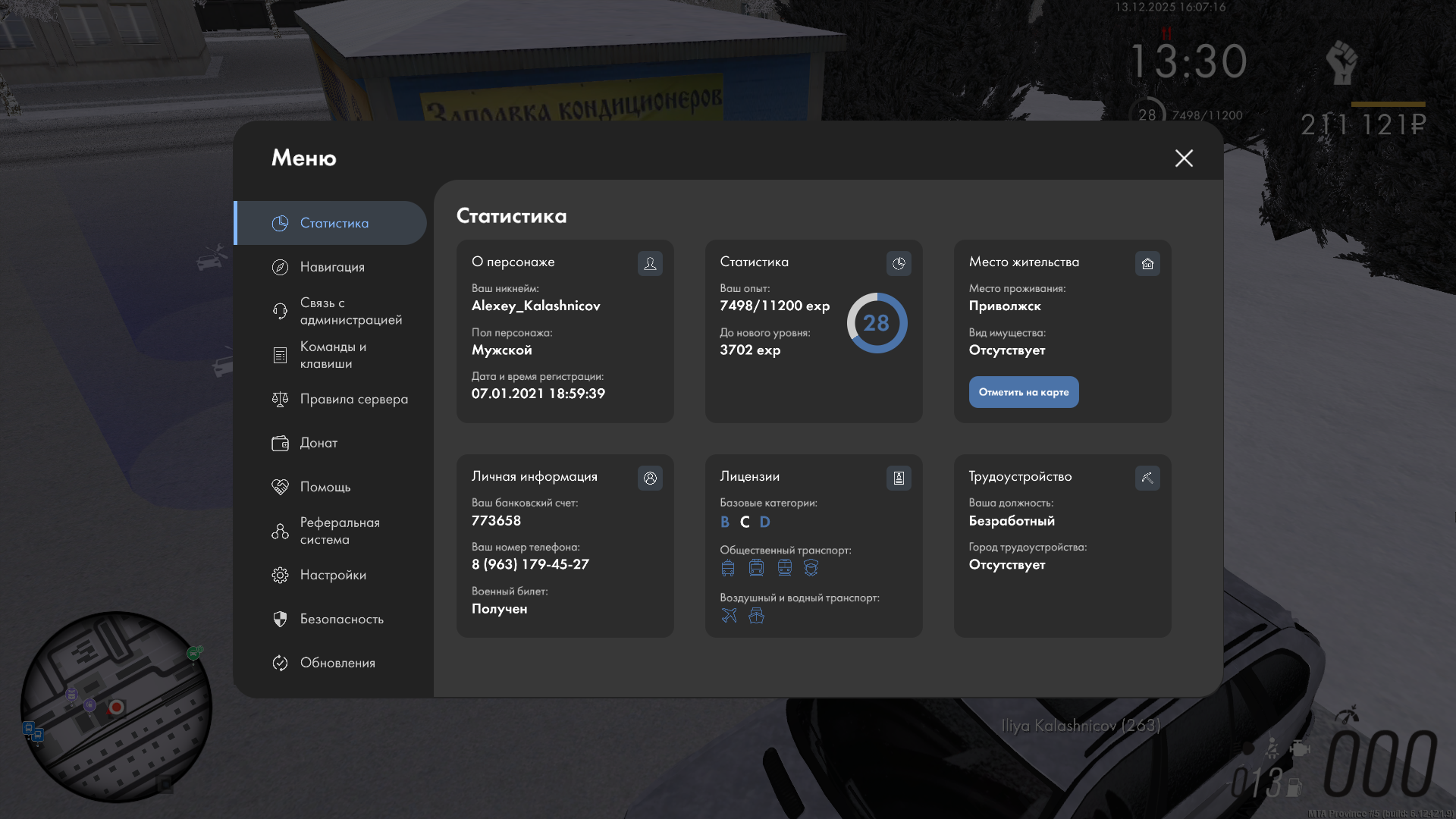The width and height of the screenshot is (1456, 819).
Task: Click the level 28 progress ring
Action: point(877,323)
